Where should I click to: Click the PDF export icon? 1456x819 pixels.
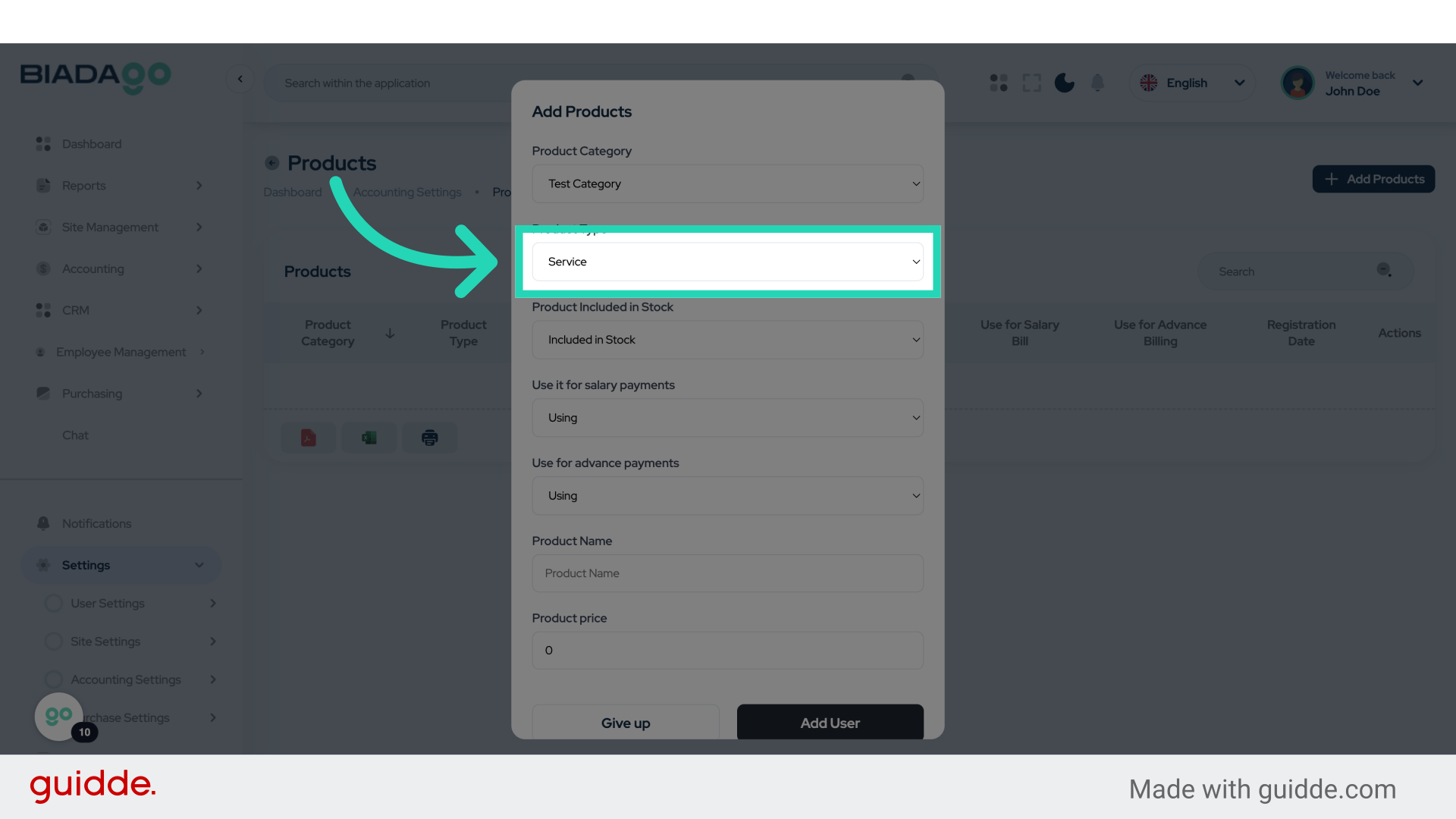pyautogui.click(x=308, y=438)
